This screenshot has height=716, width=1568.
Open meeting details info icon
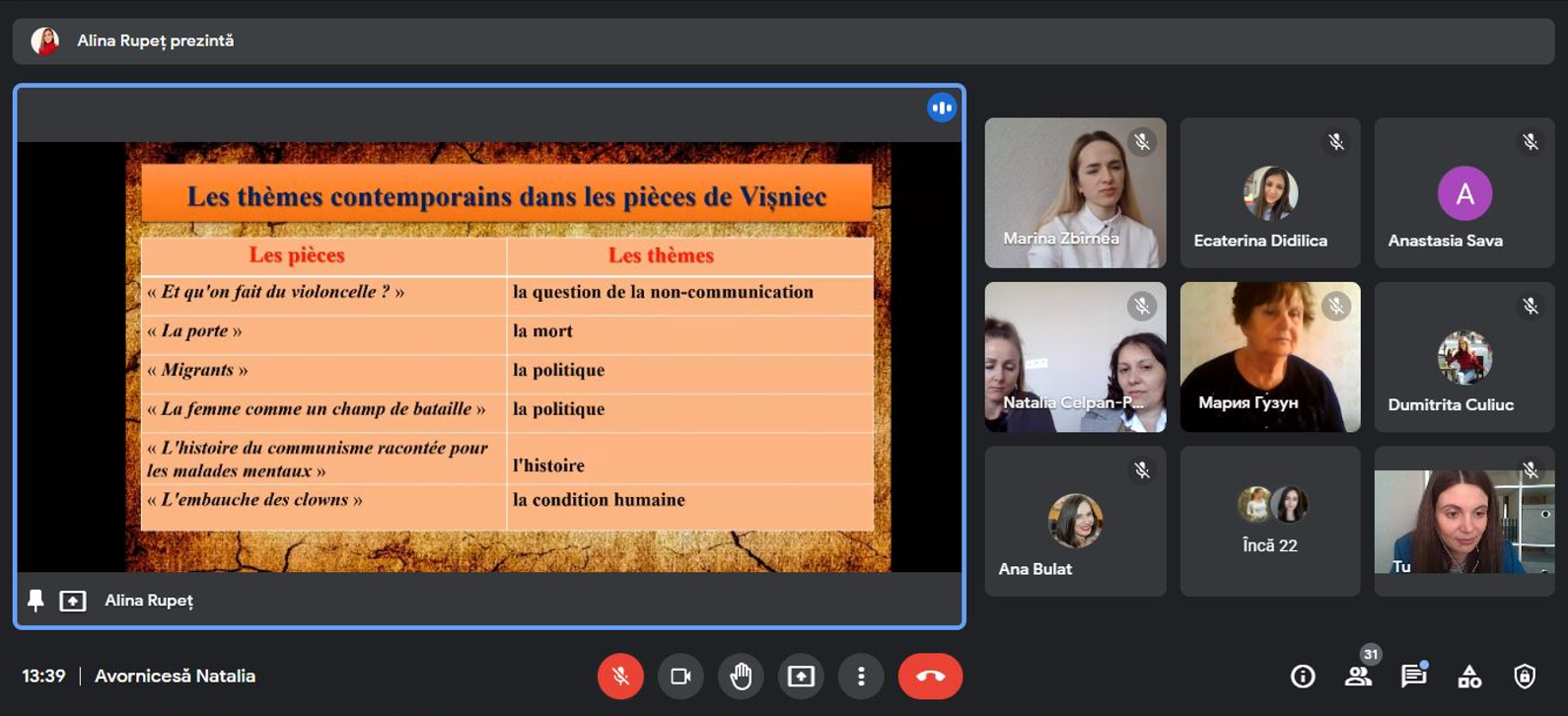[x=1303, y=677]
